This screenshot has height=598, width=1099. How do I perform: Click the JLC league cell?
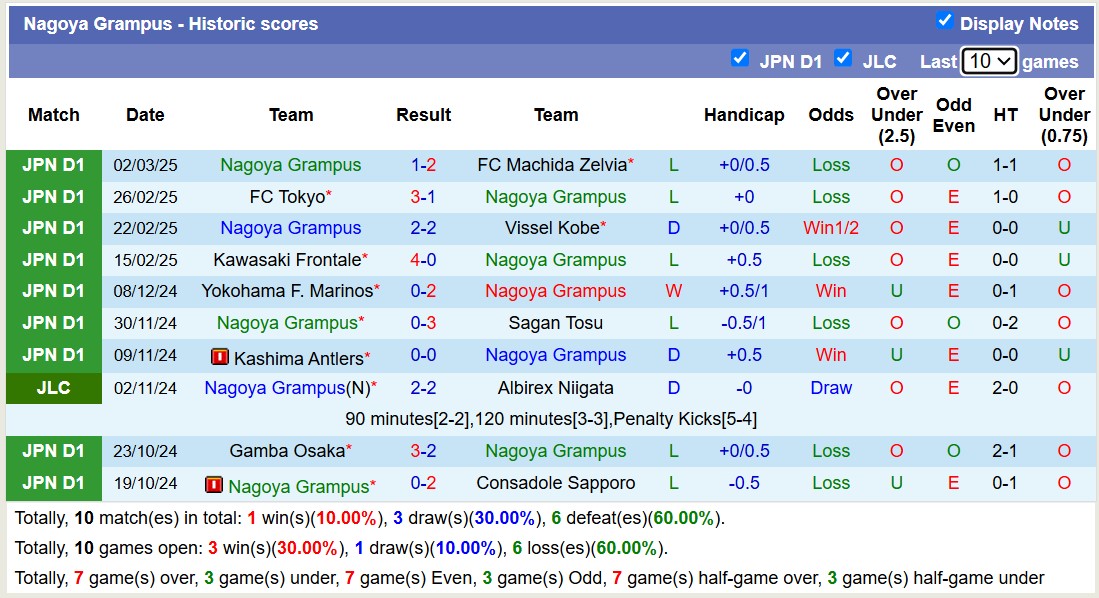(54, 388)
